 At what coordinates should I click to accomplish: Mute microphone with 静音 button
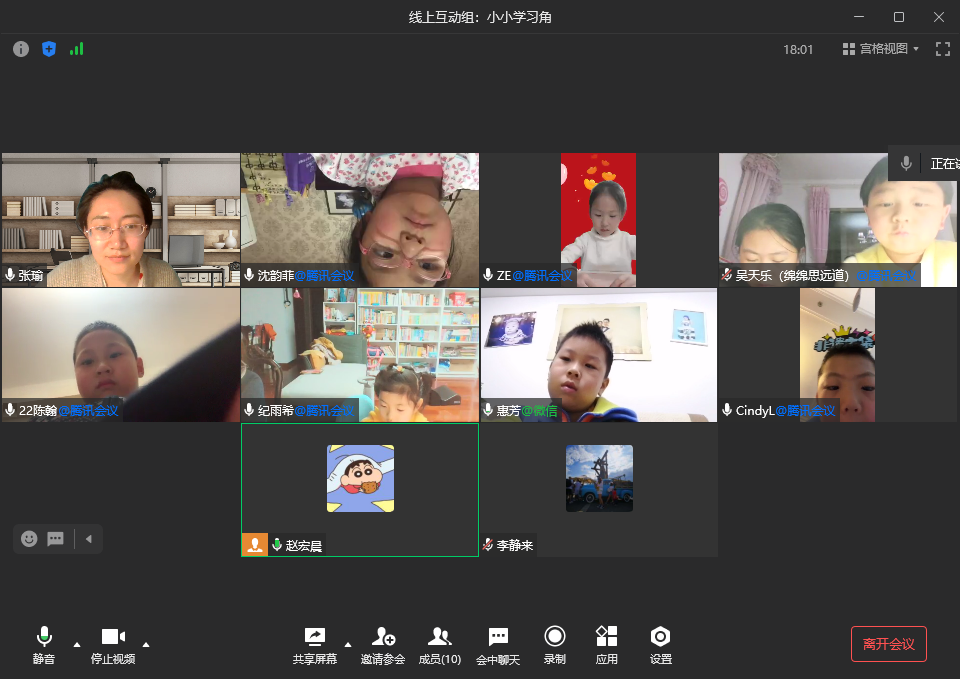(43, 645)
